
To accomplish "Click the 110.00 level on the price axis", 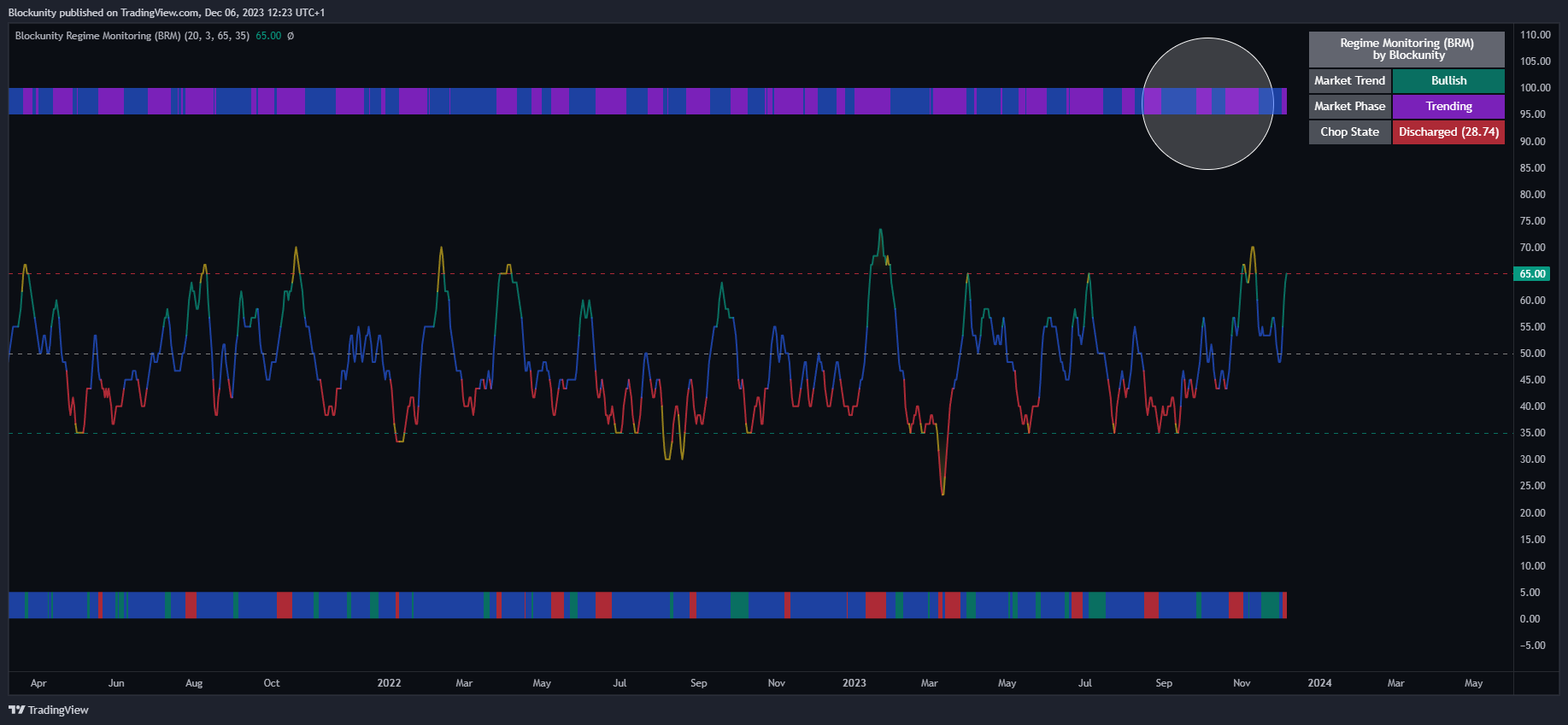I will point(1535,35).
